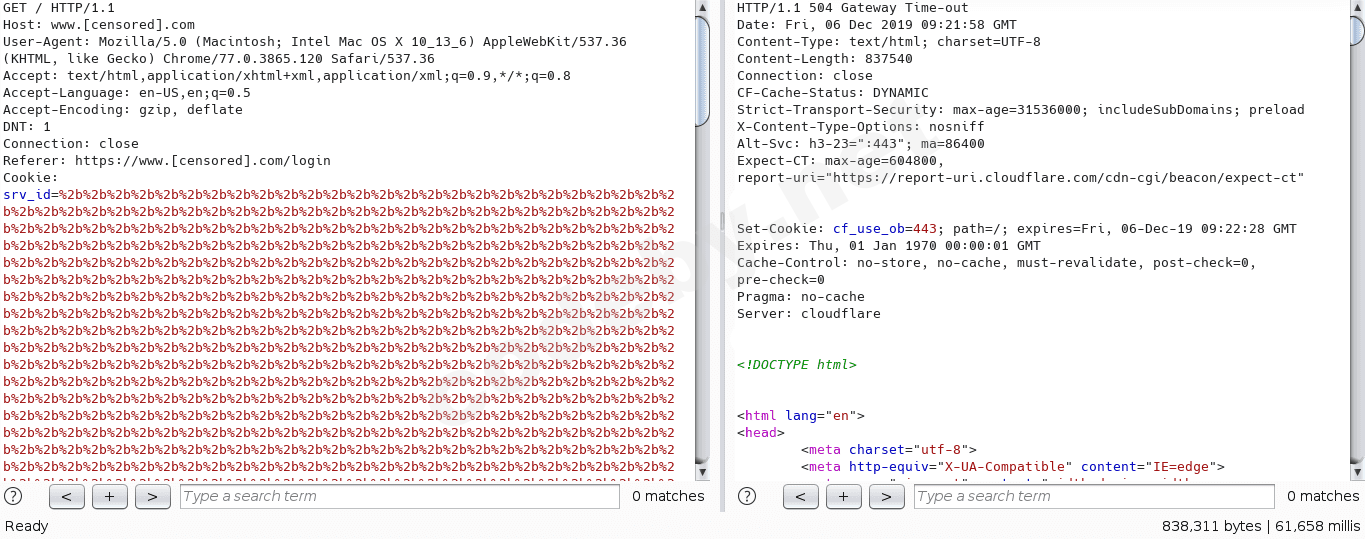
Task: Click request pane scrollbar down arrow
Action: point(703,473)
